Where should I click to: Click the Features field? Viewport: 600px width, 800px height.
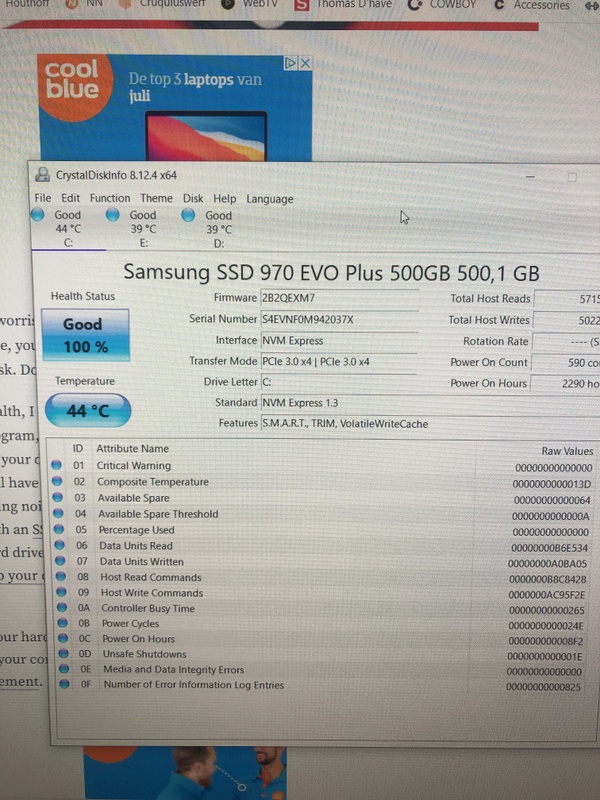pyautogui.click(x=430, y=423)
